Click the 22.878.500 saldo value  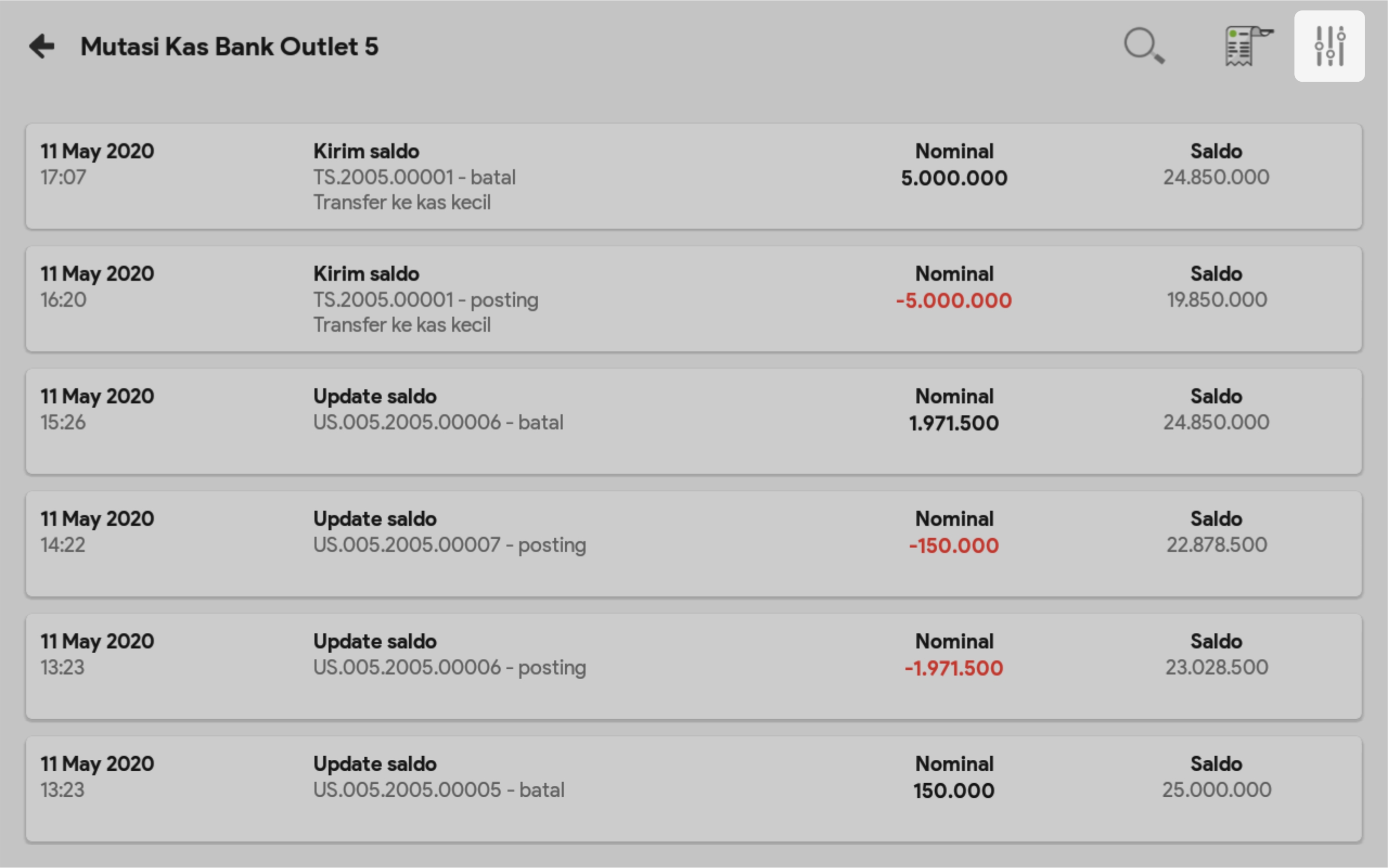click(x=1216, y=545)
